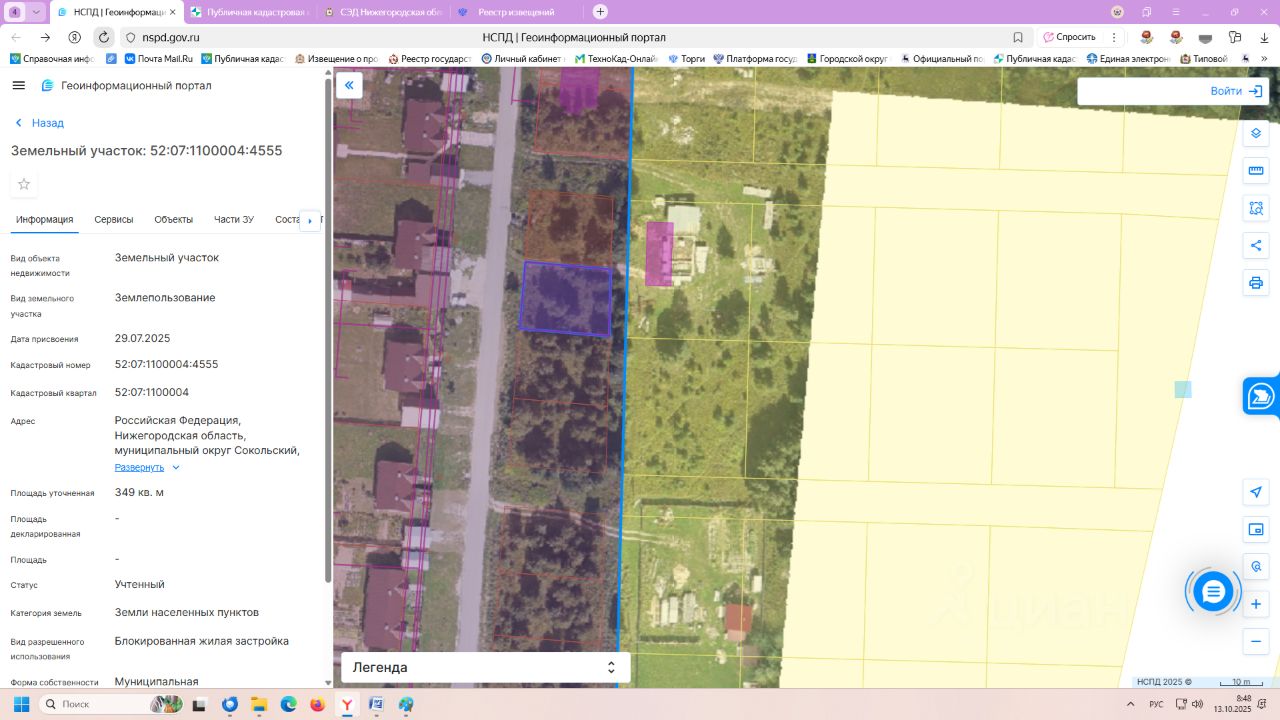Close the НСПД browser tab
Viewport: 1280px width, 720px height.
(x=171, y=12)
